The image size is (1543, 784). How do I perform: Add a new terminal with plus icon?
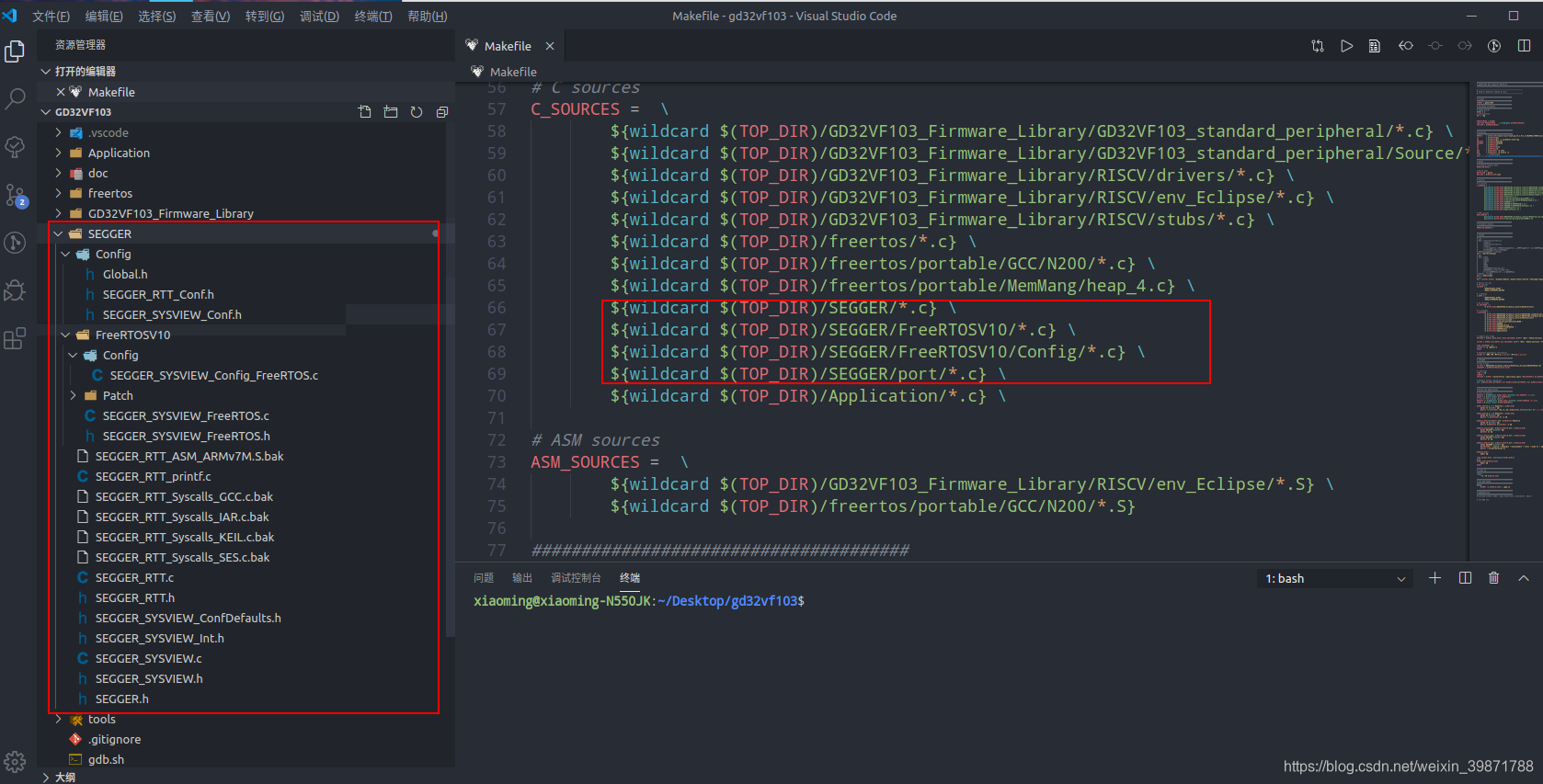click(x=1435, y=578)
